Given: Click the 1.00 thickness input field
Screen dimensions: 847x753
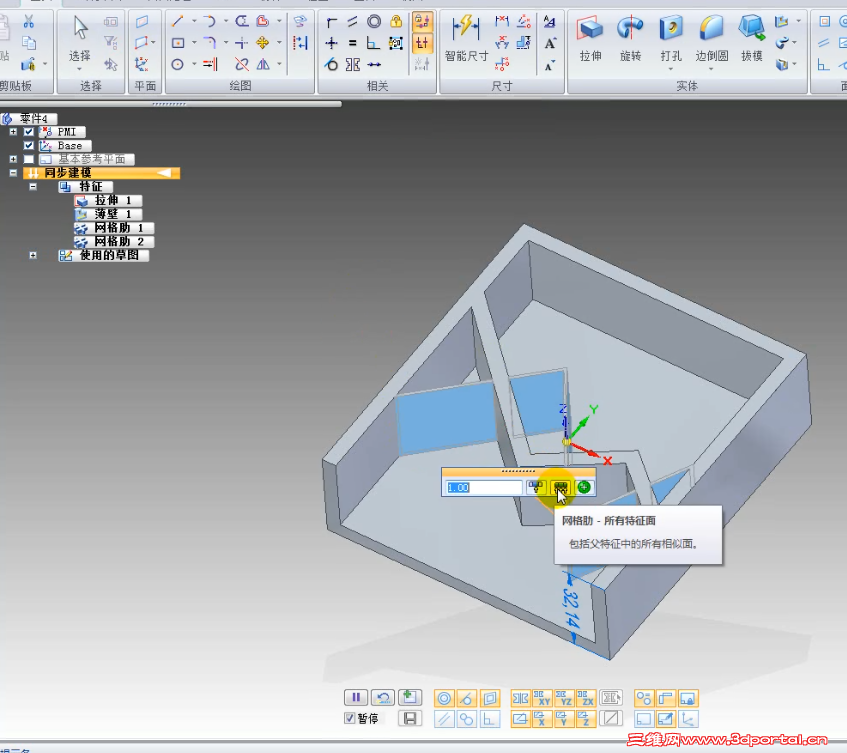Looking at the screenshot, I should click(483, 488).
